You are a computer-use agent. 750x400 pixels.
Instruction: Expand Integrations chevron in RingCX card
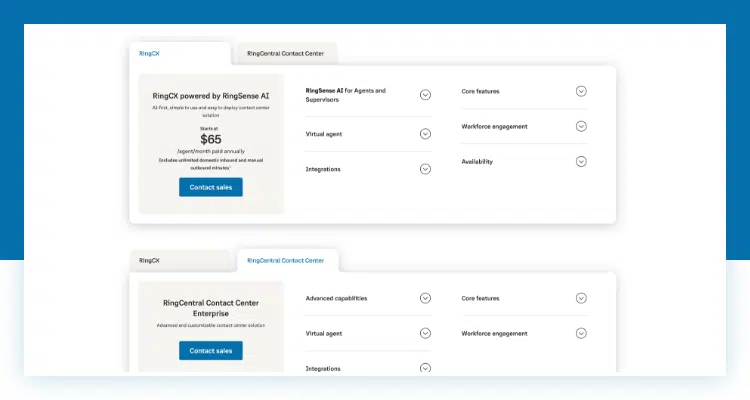pos(425,169)
